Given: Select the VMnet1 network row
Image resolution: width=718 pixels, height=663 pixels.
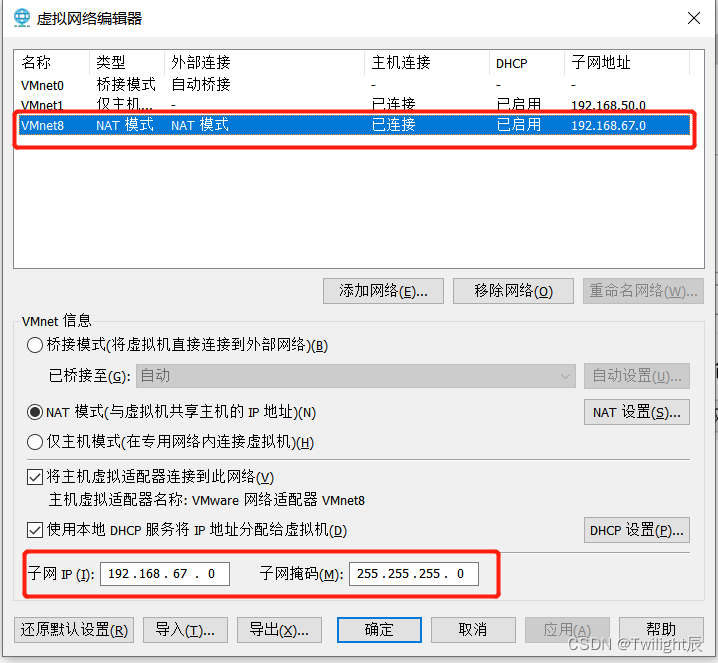Looking at the screenshot, I should pos(355,105).
